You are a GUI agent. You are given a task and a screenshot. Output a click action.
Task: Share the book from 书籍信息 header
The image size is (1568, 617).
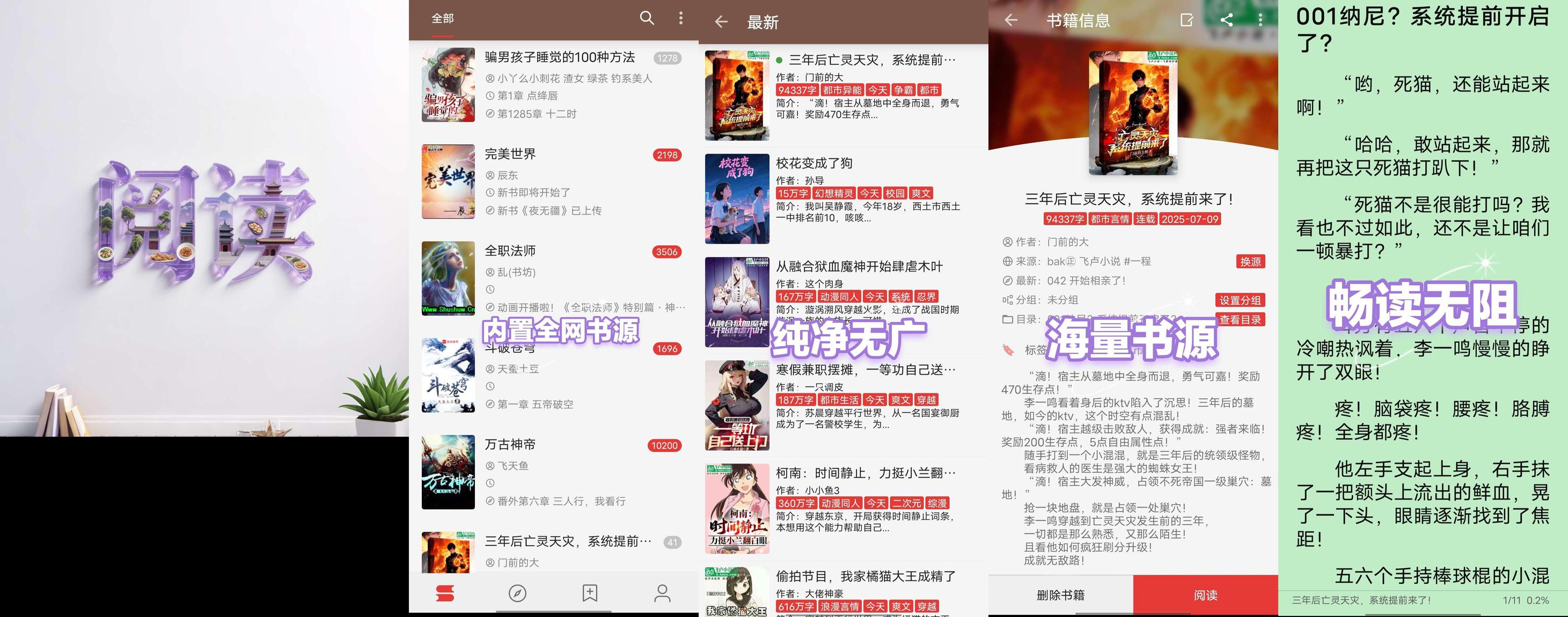pos(1227,20)
